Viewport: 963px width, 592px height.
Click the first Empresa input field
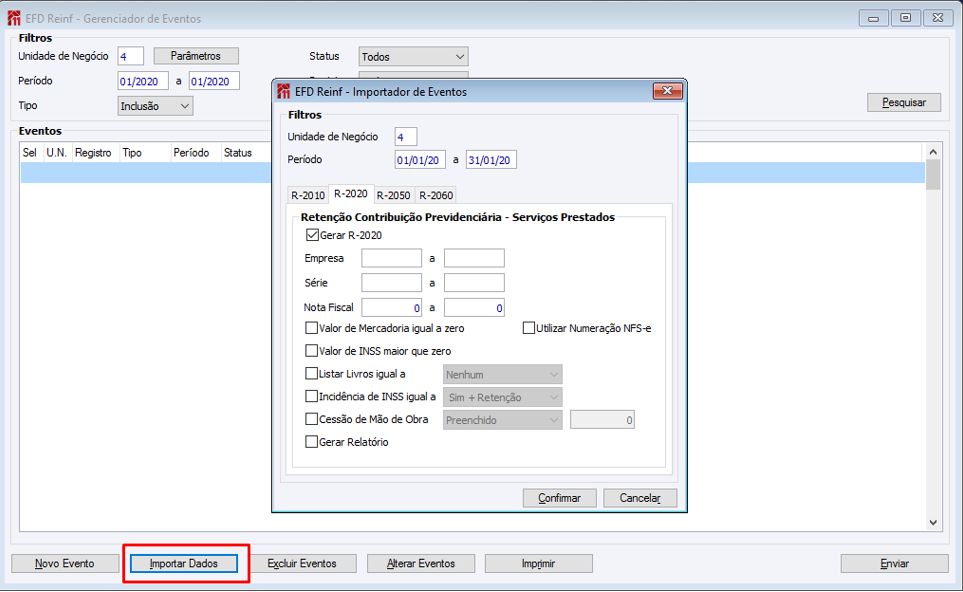click(391, 258)
